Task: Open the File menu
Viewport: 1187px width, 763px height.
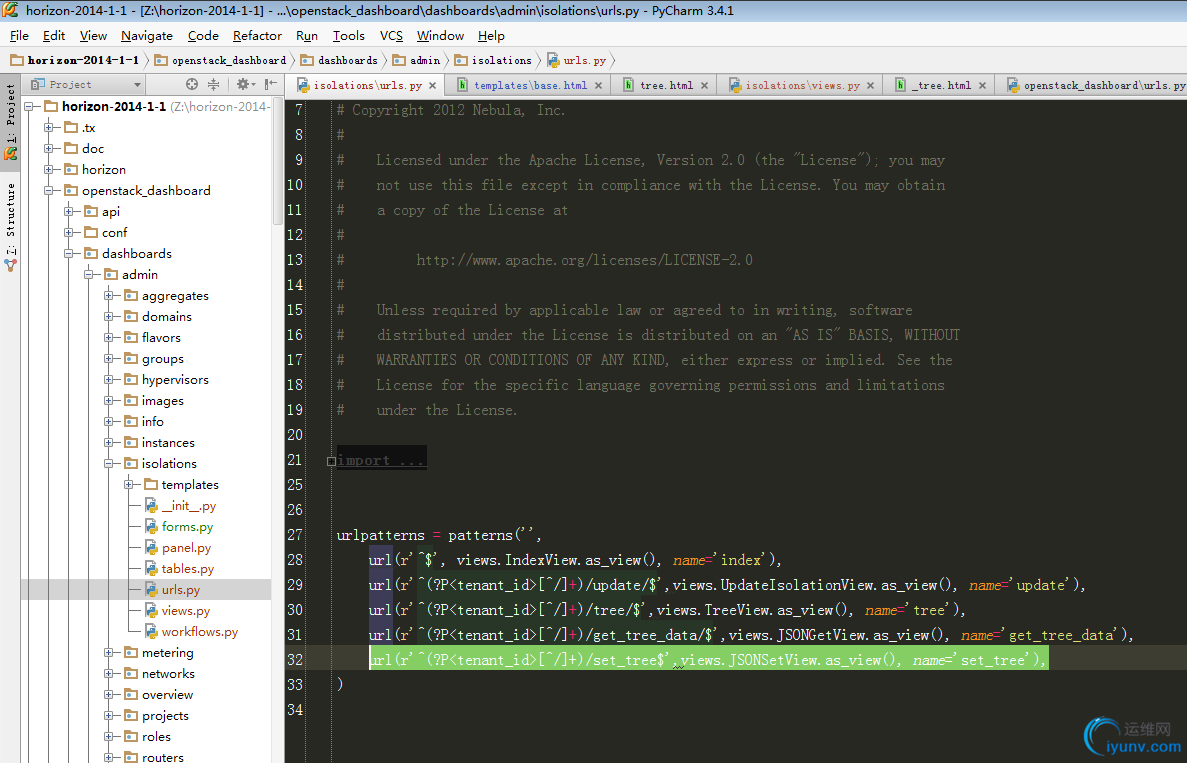Action: click(x=19, y=36)
